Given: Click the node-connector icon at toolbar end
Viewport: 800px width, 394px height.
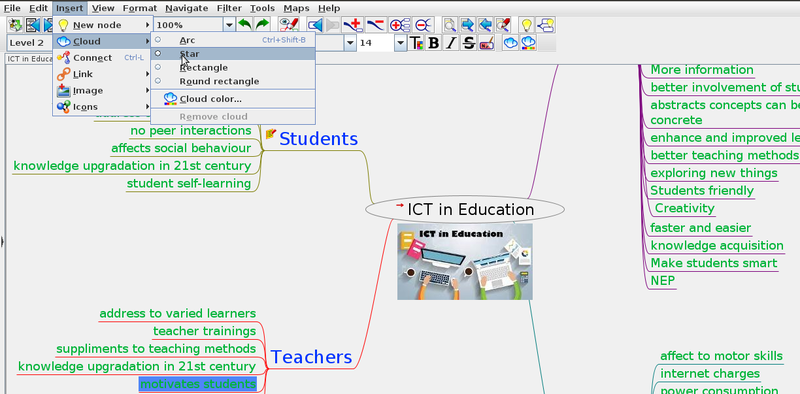Looking at the screenshot, I should point(545,24).
